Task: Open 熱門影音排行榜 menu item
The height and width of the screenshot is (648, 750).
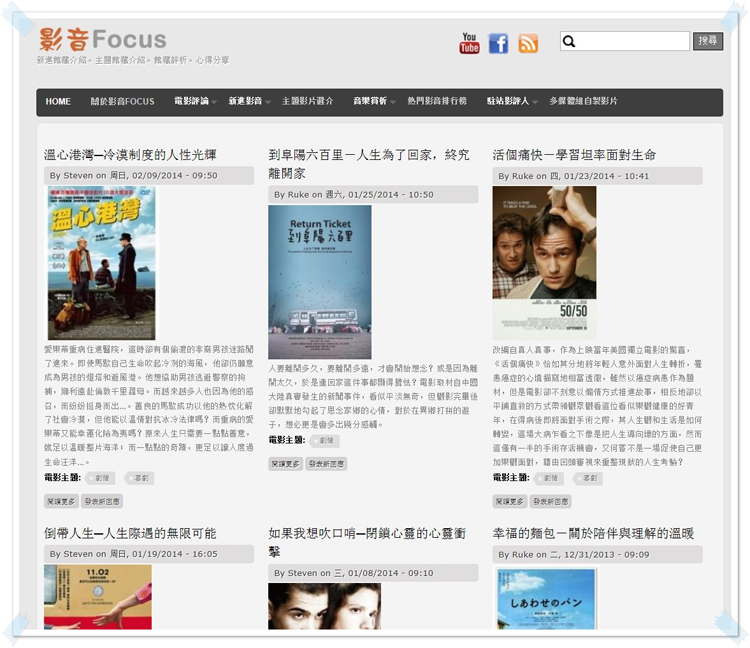Action: click(x=437, y=101)
